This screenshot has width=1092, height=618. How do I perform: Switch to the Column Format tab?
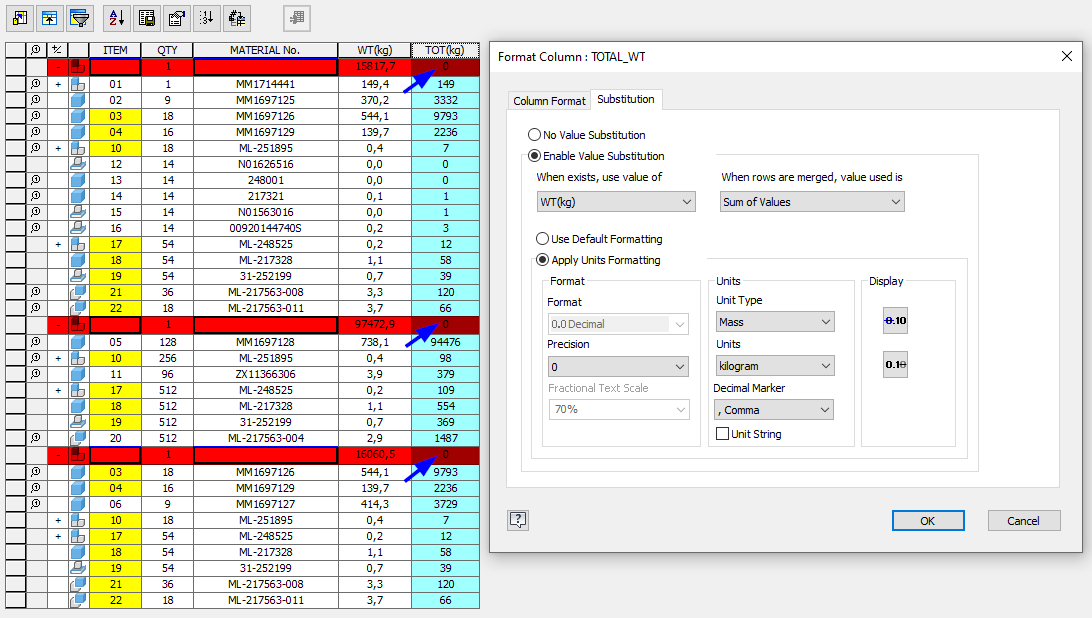549,100
